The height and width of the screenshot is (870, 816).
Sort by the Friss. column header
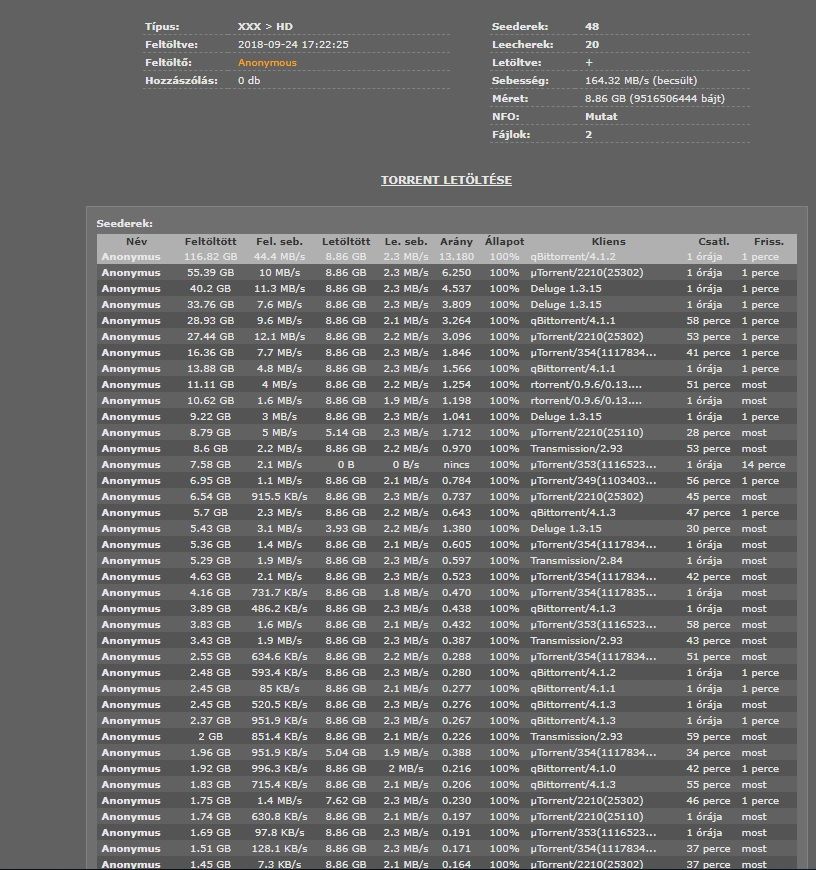pos(768,241)
